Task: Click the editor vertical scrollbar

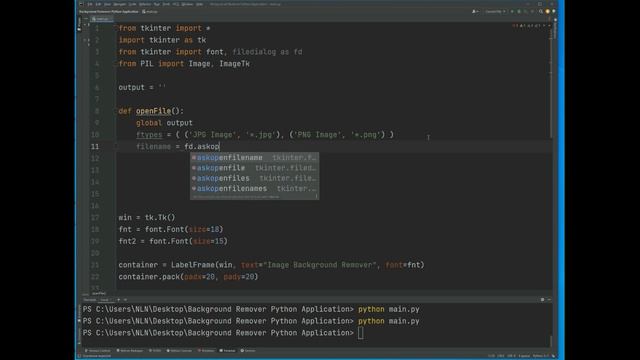Action: [551, 82]
